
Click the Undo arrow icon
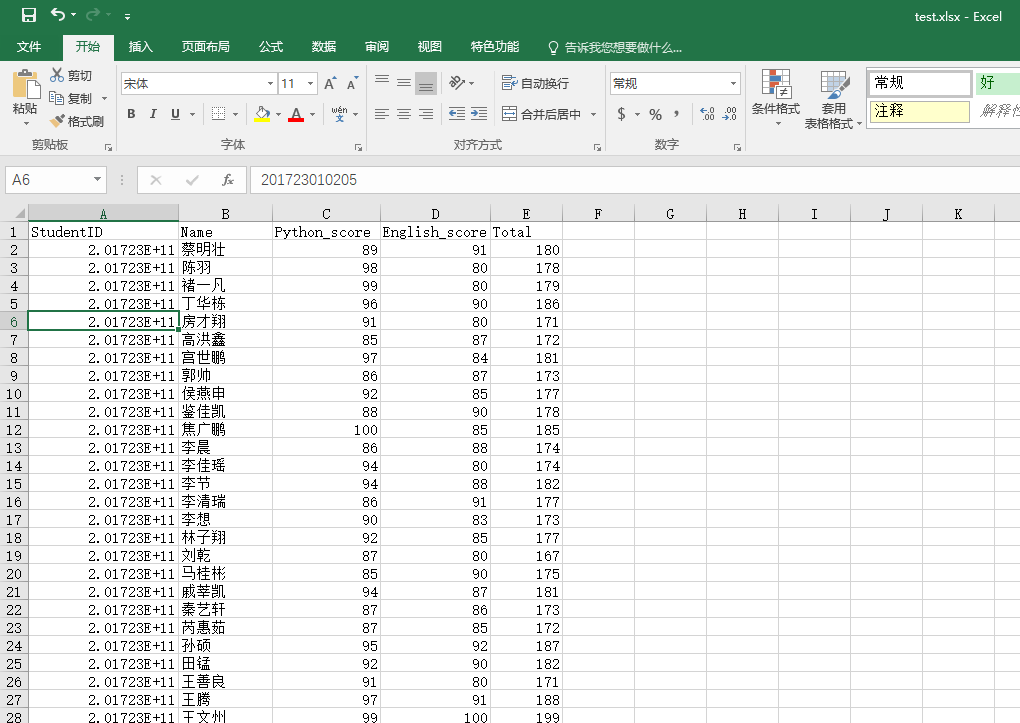tap(58, 14)
